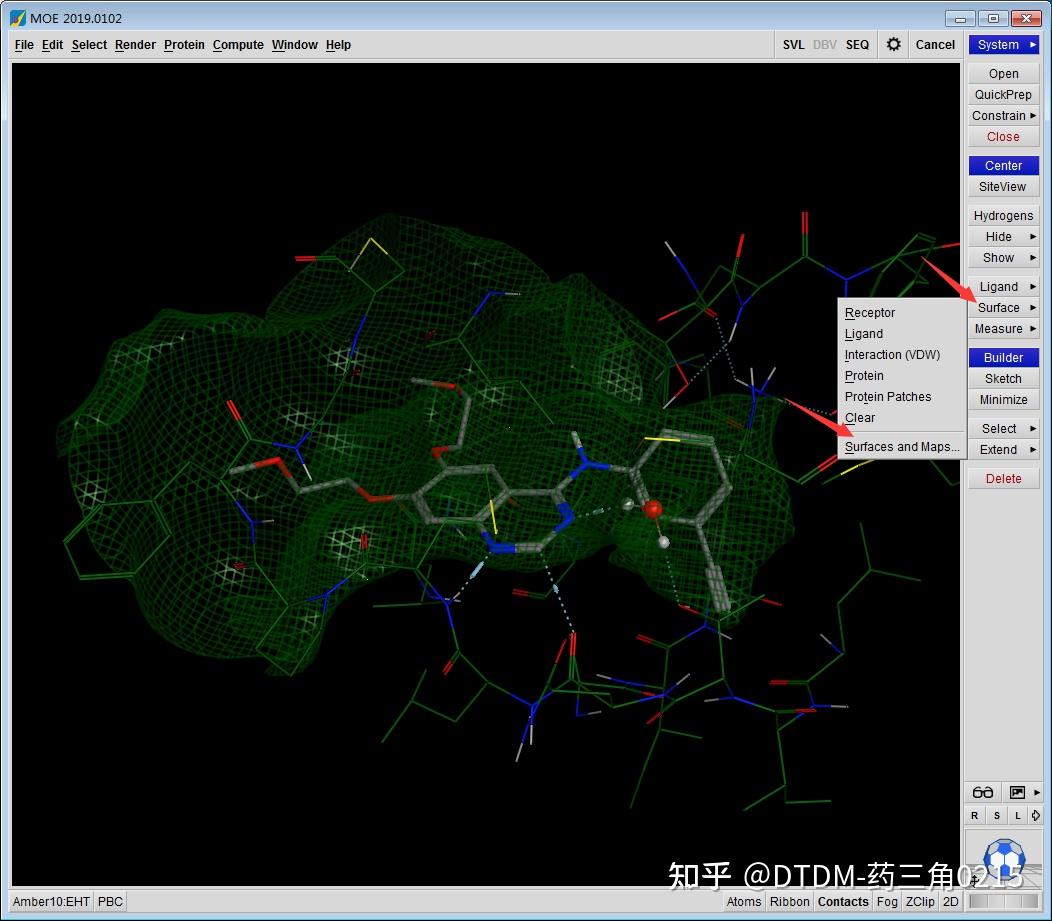Click the L view button
Viewport: 1052px width, 921px height.
1017,816
